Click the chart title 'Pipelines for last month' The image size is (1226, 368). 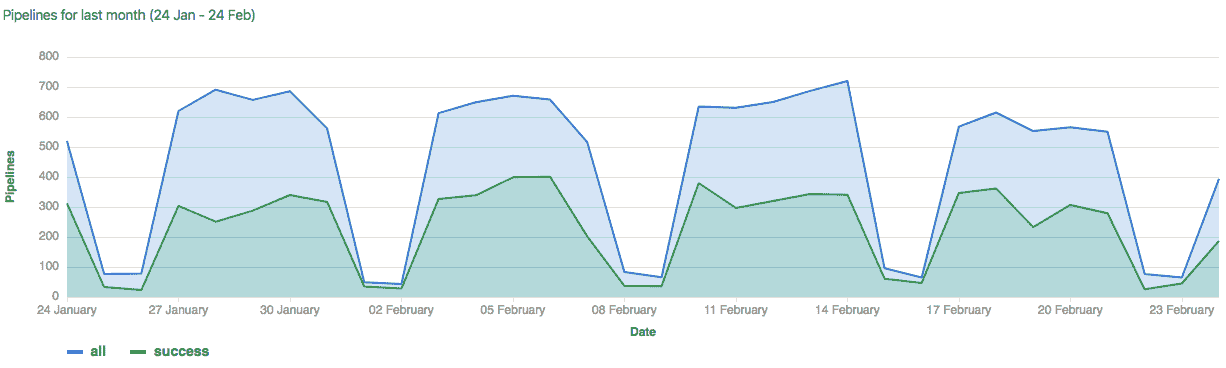[75, 16]
